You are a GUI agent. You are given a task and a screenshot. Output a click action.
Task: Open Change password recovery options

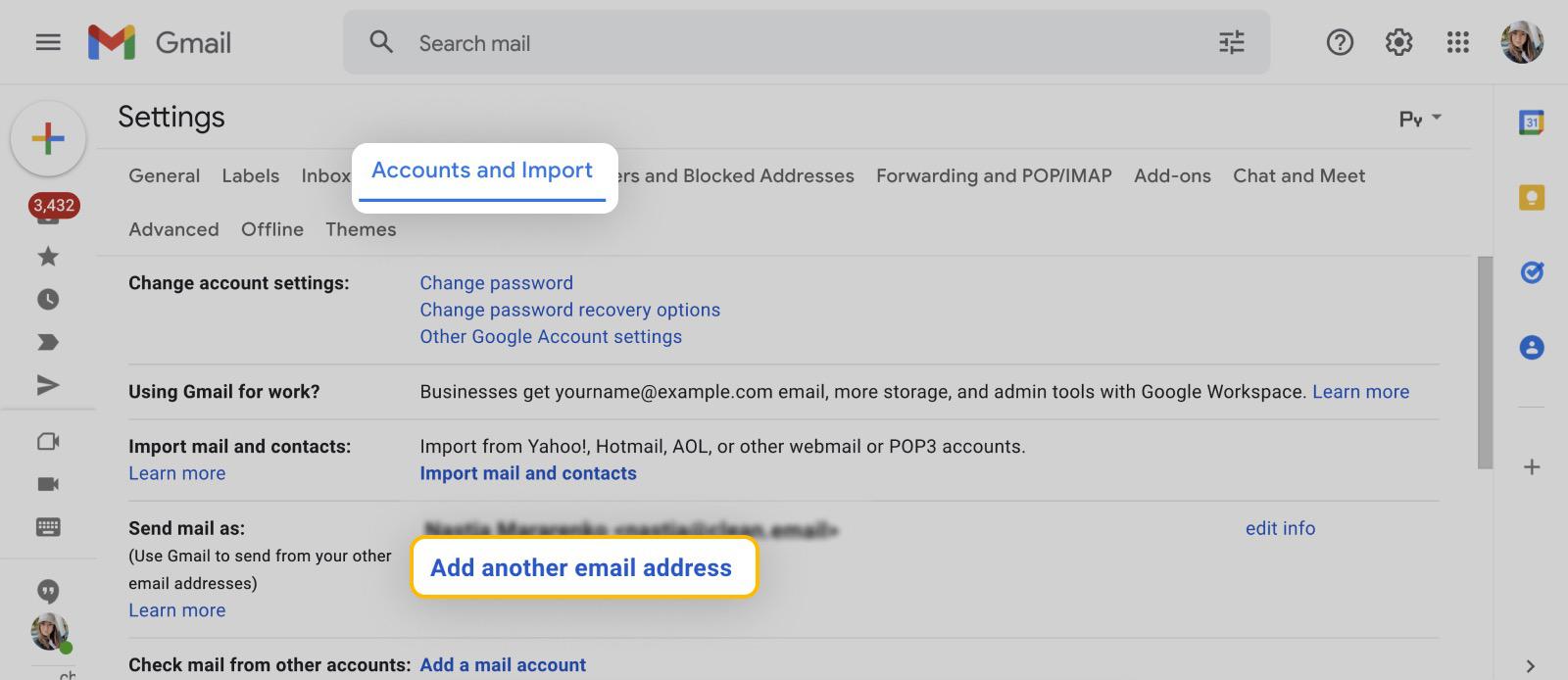click(569, 310)
